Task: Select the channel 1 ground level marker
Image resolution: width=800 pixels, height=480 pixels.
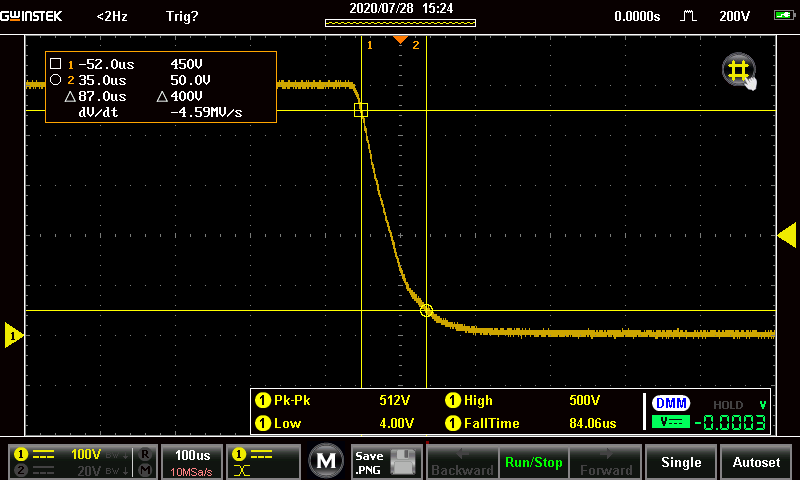Action: pyautogui.click(x=13, y=335)
